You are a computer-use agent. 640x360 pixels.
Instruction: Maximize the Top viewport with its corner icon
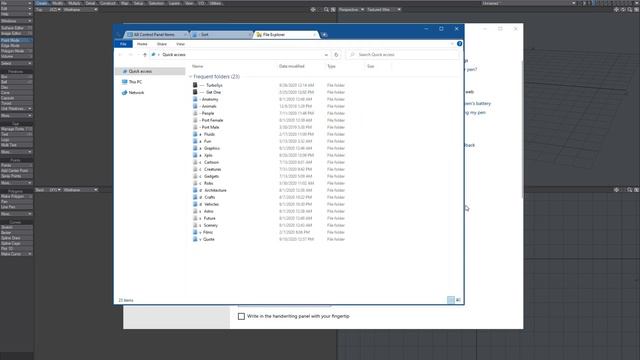point(333,9)
